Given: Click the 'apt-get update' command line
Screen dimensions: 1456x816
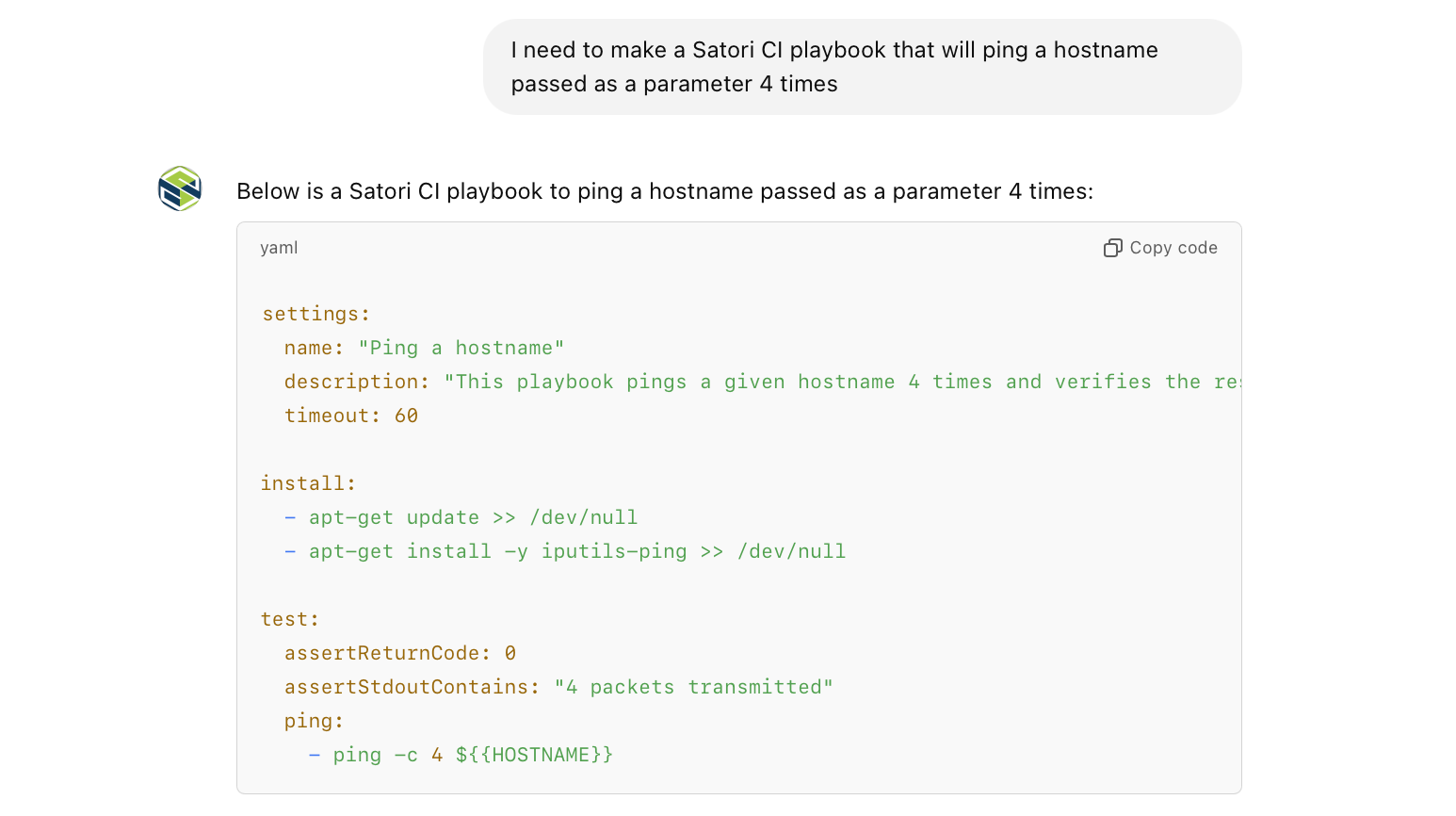Looking at the screenshot, I should (473, 517).
